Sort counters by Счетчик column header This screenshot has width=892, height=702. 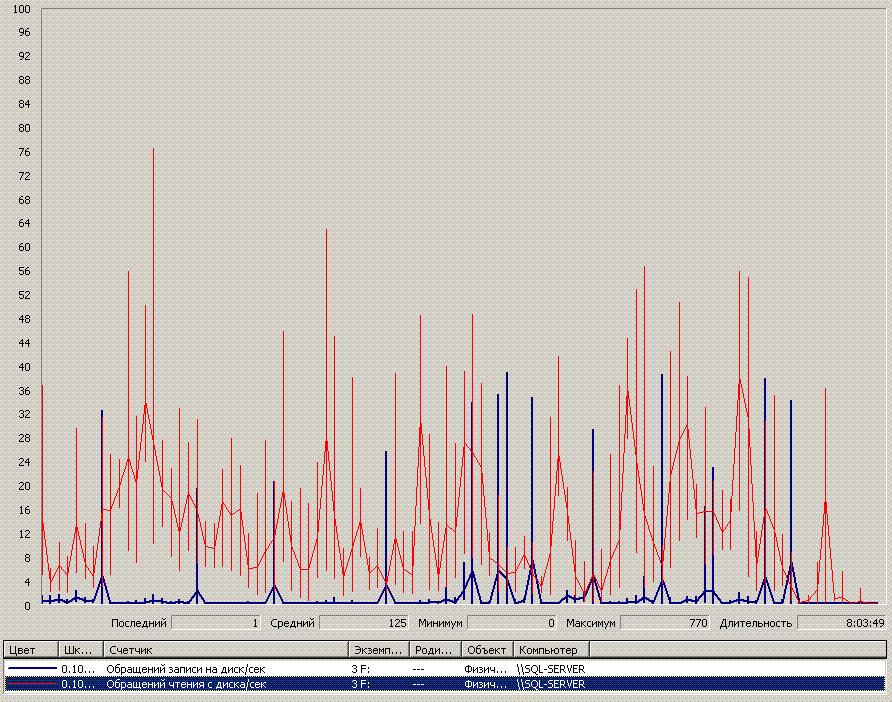pyautogui.click(x=225, y=650)
